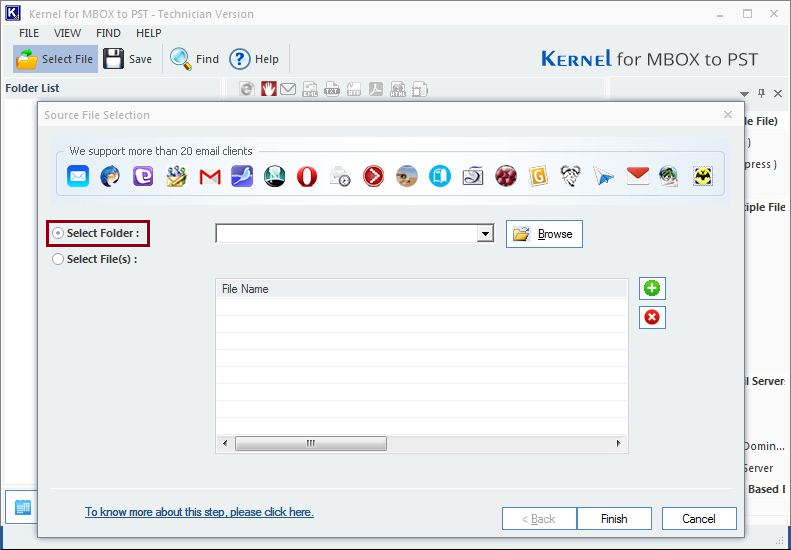791x550 pixels.
Task: Click the orange G client icon
Action: coord(538,177)
